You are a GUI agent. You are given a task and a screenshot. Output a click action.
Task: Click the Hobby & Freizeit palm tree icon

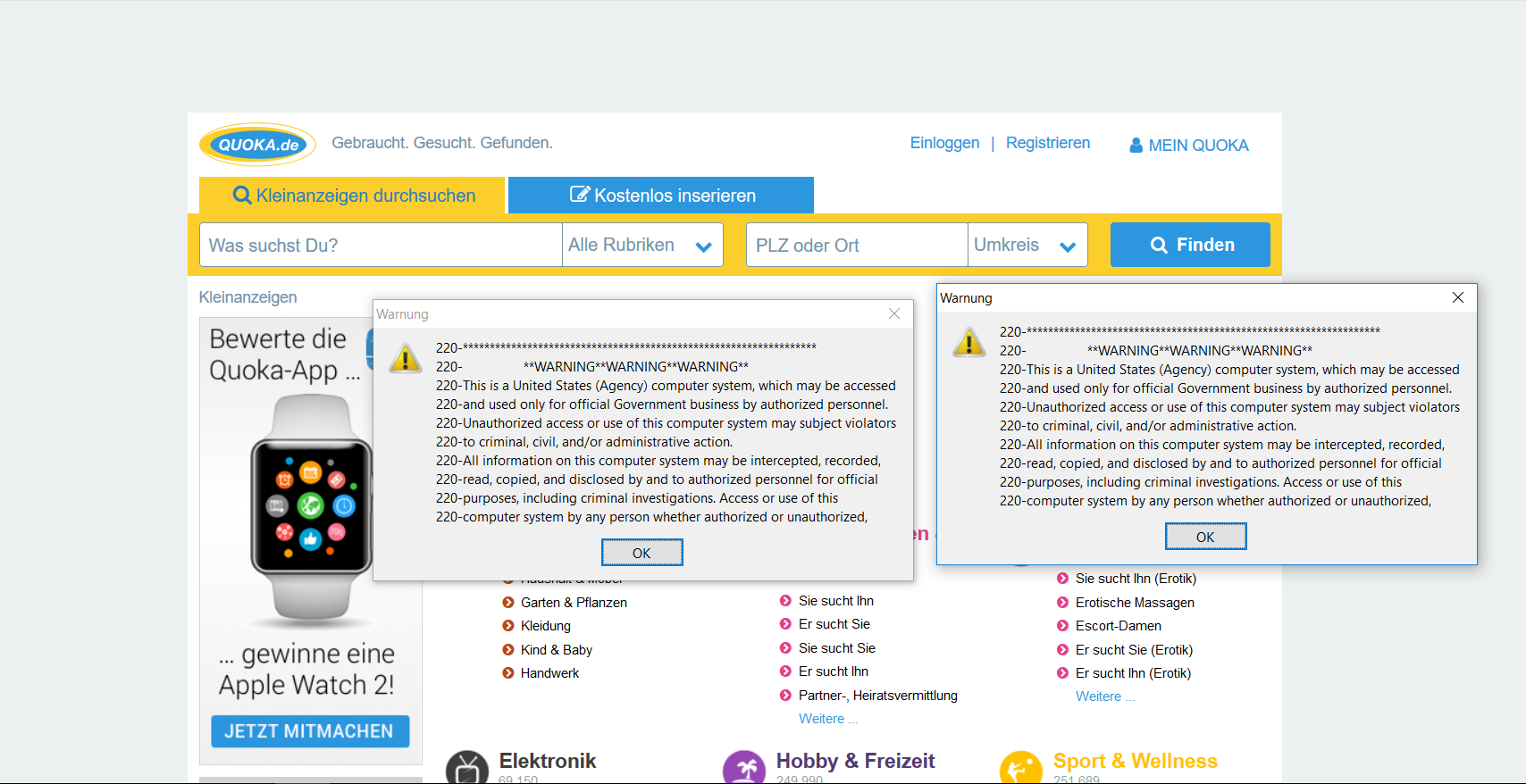point(744,768)
